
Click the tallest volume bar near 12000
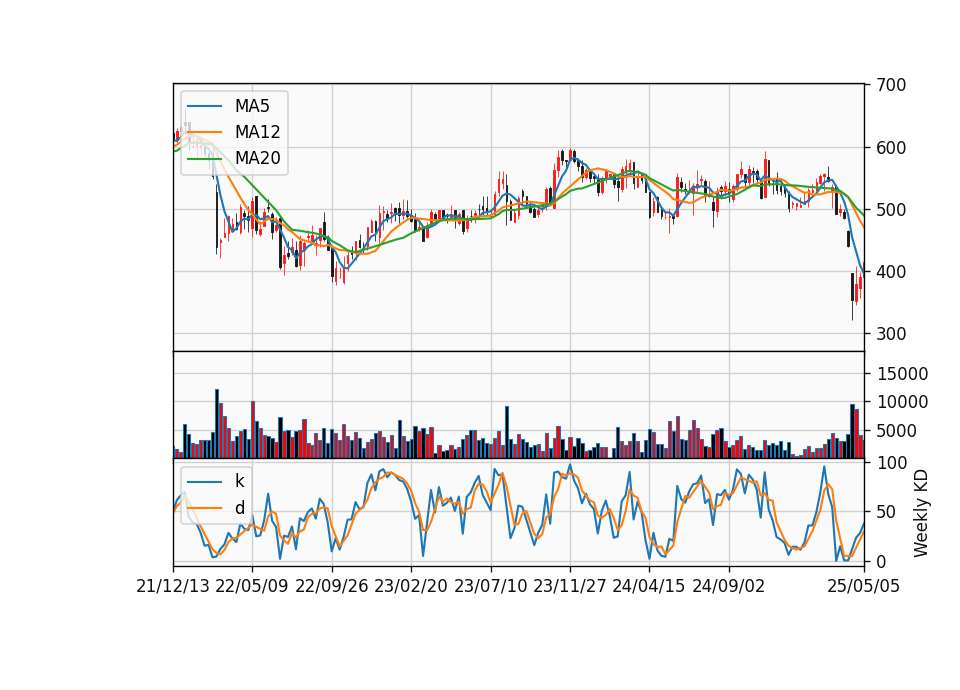tap(217, 424)
